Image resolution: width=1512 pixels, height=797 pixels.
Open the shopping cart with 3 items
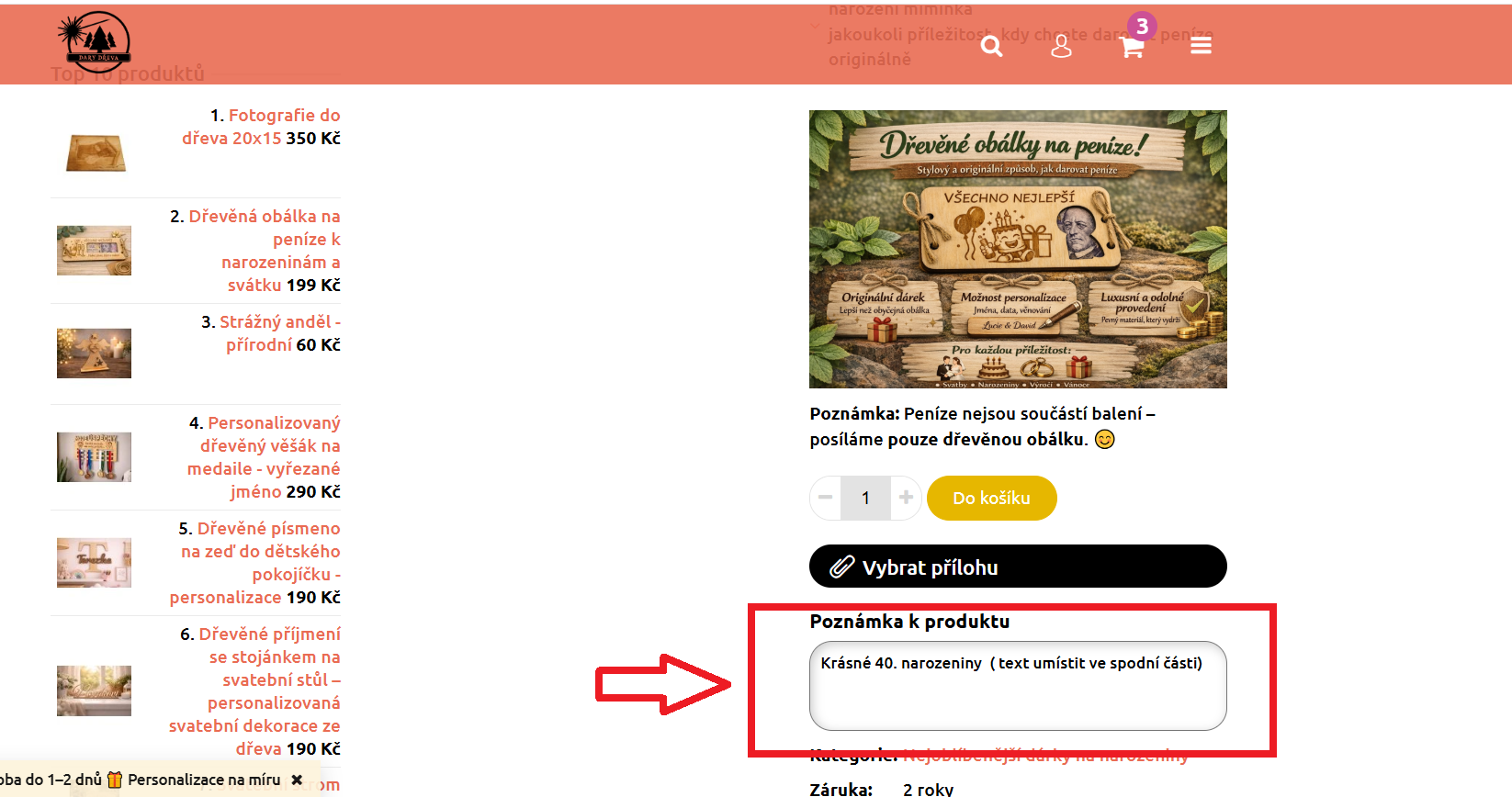[1134, 42]
